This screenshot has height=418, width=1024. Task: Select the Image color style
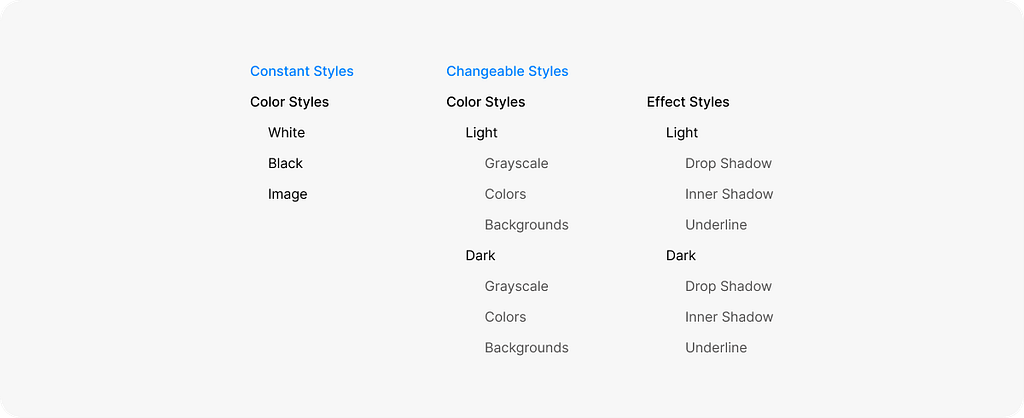coord(287,194)
